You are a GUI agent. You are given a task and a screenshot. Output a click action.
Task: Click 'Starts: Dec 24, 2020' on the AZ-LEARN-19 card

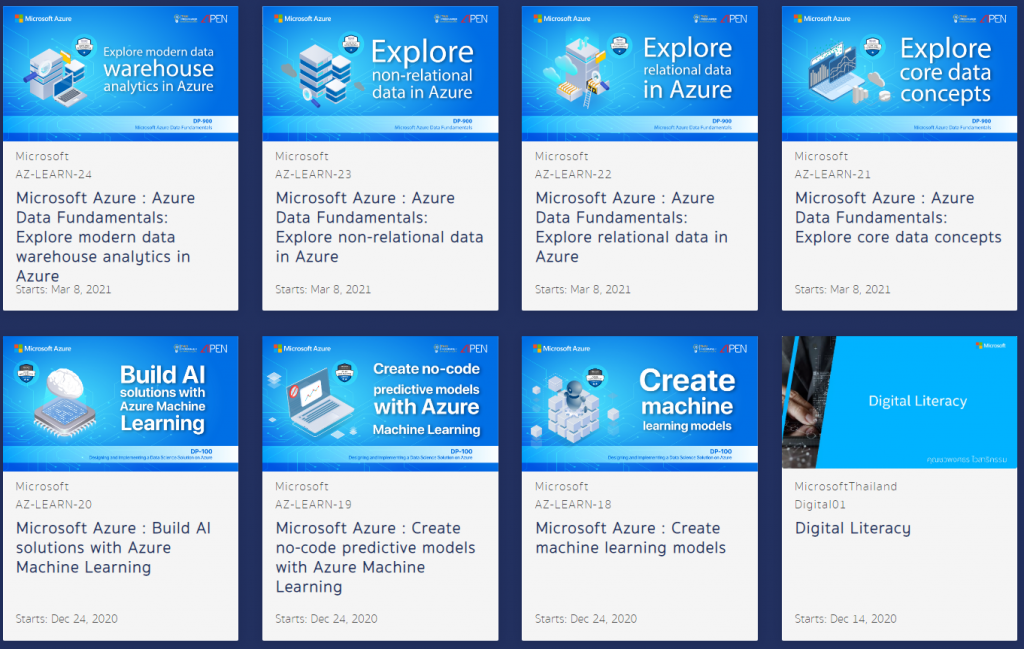click(x=326, y=618)
